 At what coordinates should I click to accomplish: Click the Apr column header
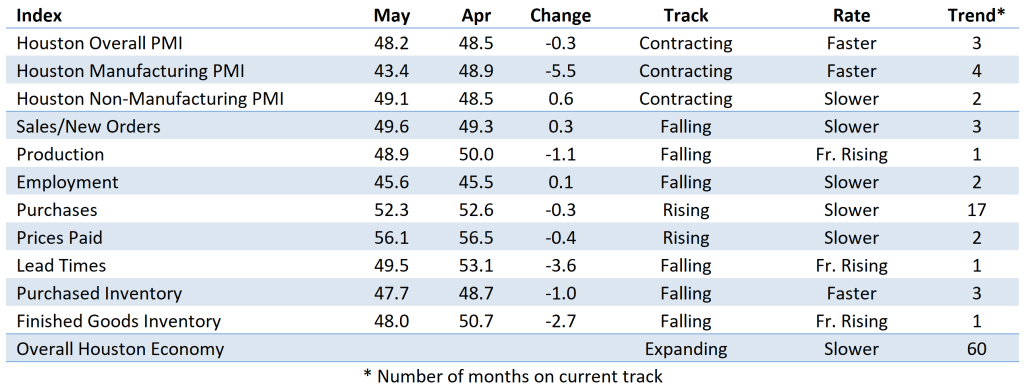(475, 16)
